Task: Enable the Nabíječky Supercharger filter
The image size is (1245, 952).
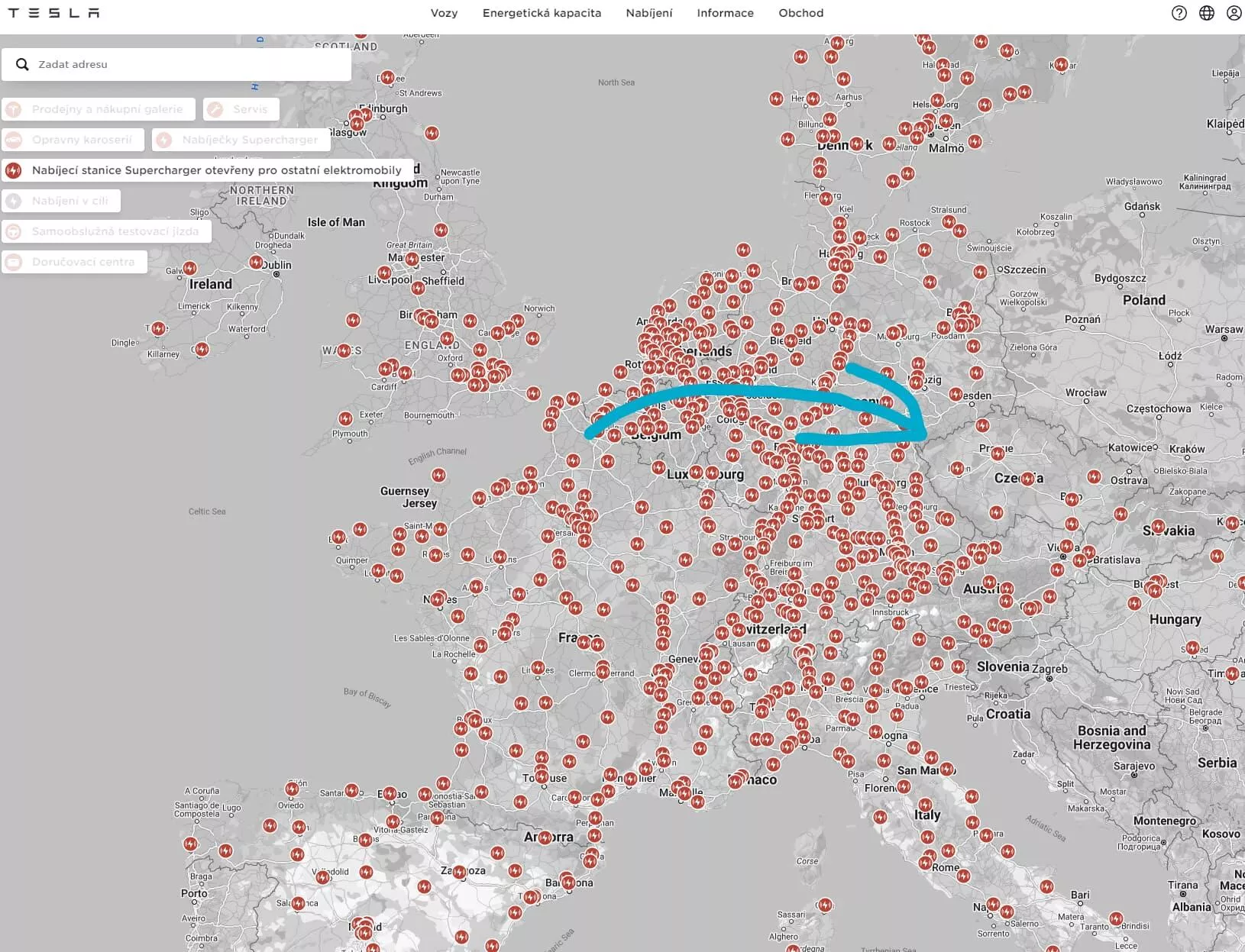Action: tap(241, 140)
